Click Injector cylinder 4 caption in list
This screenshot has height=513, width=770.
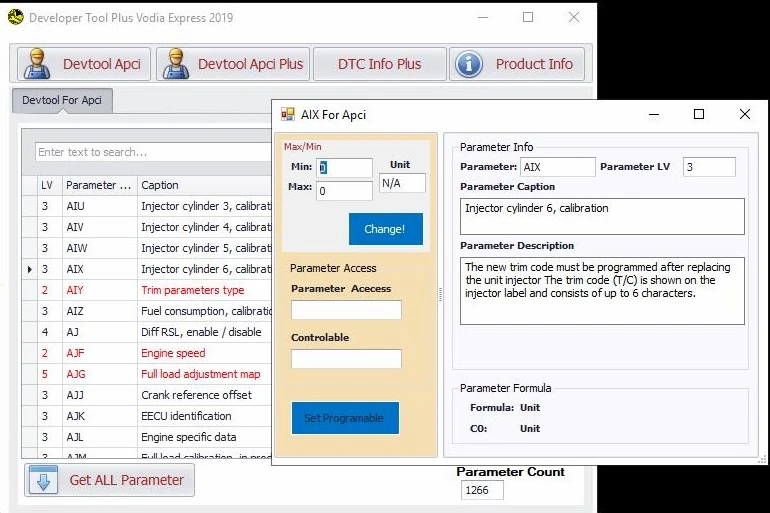pyautogui.click(x=206, y=227)
